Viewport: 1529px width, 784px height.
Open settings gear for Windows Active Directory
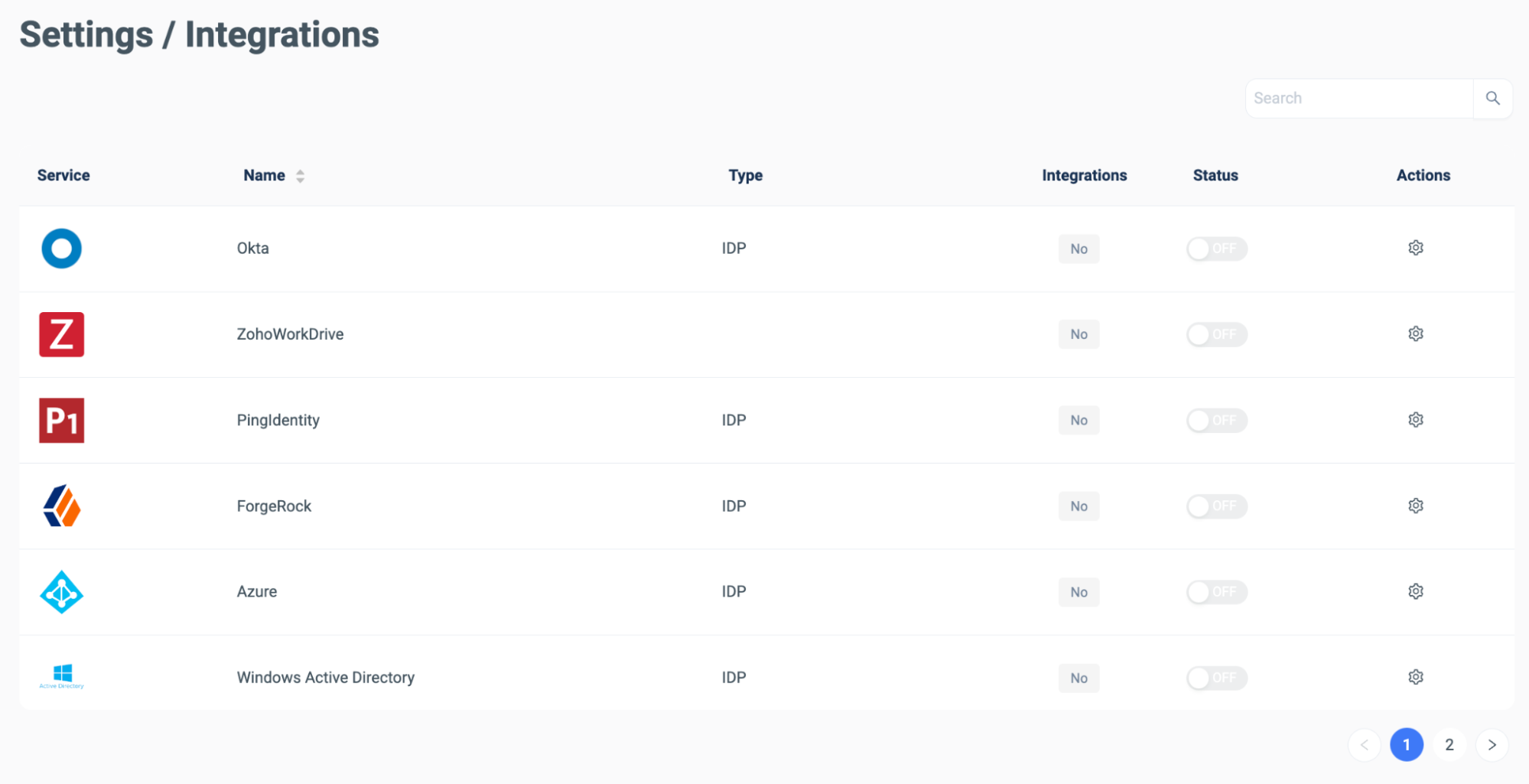[x=1416, y=677]
